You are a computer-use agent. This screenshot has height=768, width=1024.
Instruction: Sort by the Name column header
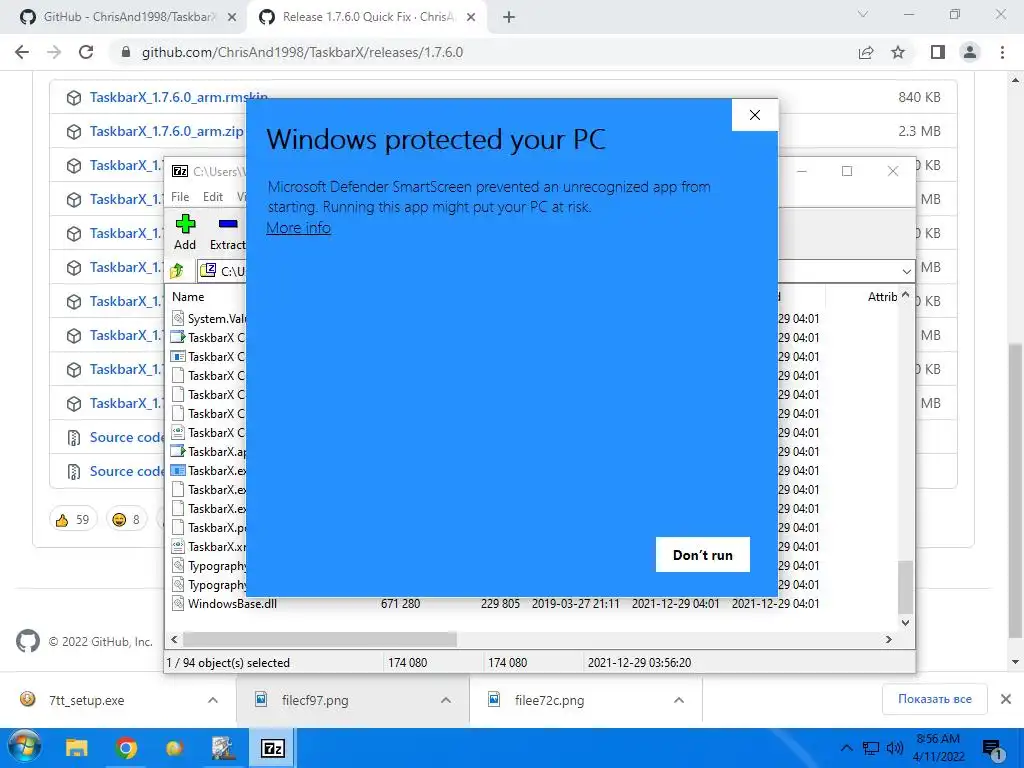pos(188,296)
